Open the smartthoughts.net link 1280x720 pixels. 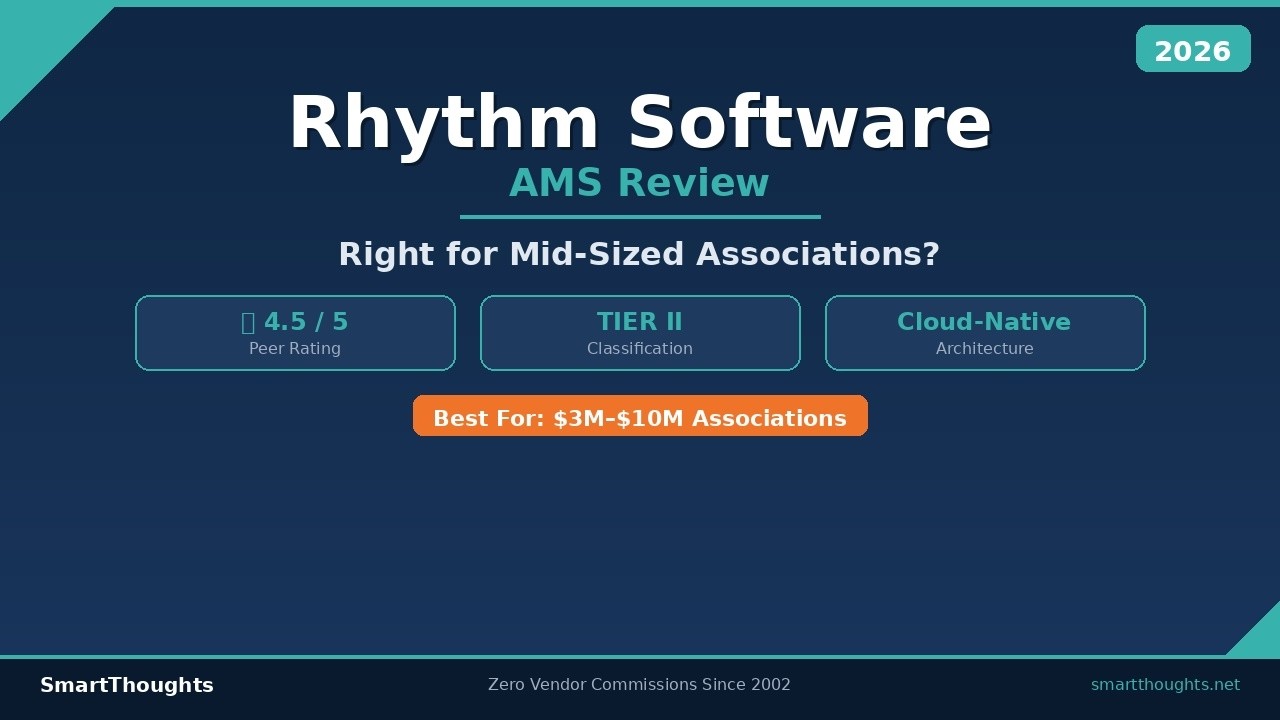coord(1165,685)
